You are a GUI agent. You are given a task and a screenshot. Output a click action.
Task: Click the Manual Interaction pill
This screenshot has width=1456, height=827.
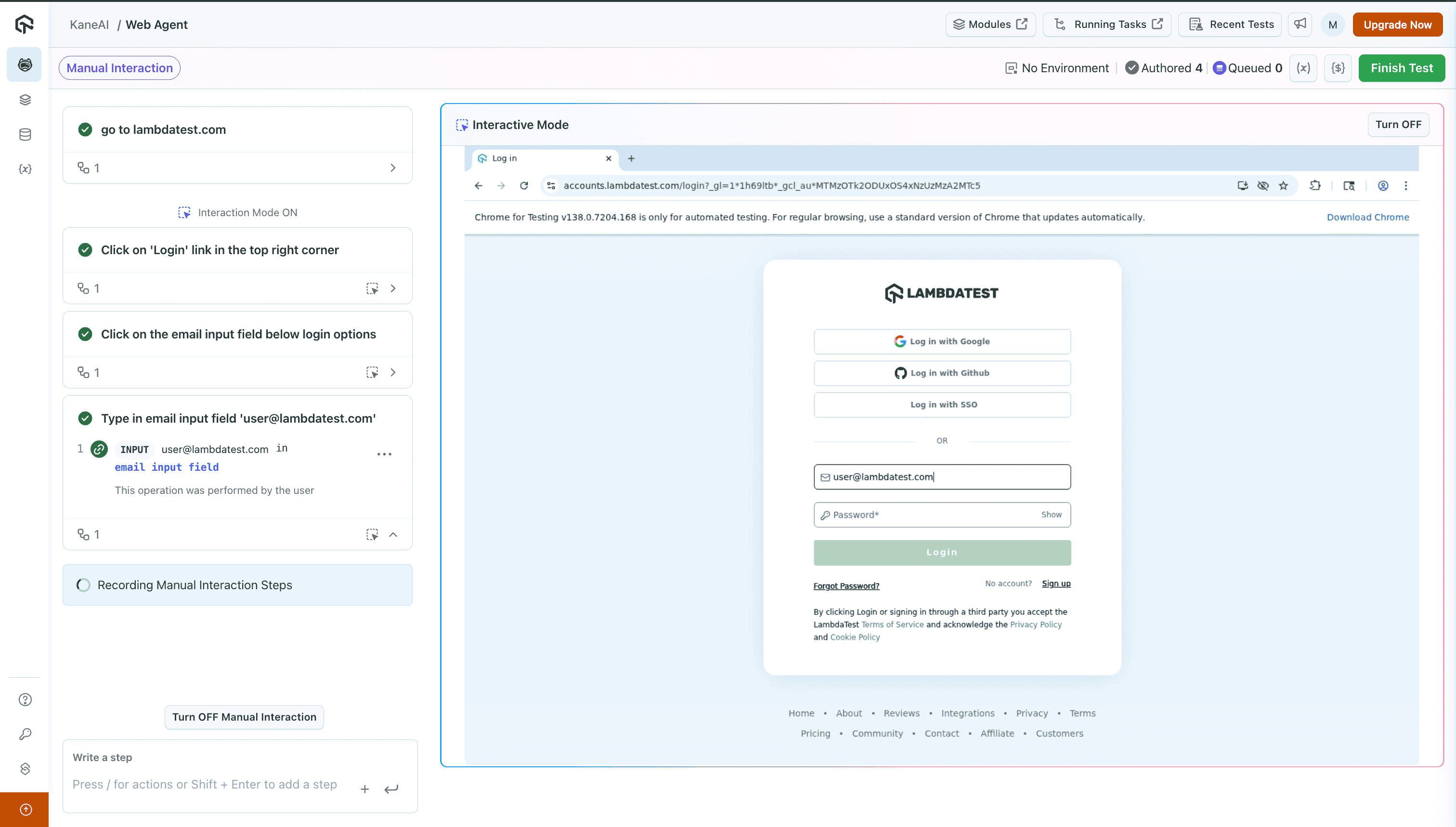(119, 68)
